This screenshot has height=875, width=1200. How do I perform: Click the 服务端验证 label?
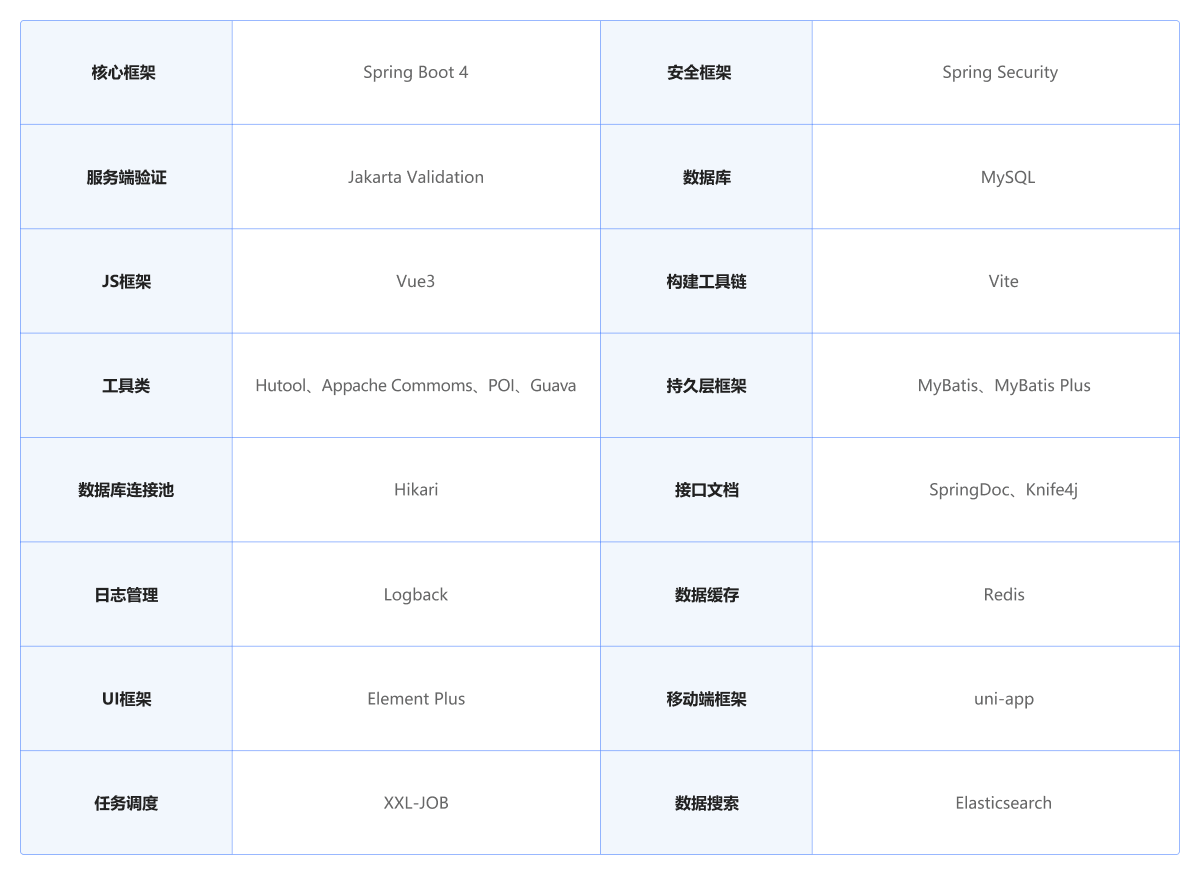(x=126, y=177)
